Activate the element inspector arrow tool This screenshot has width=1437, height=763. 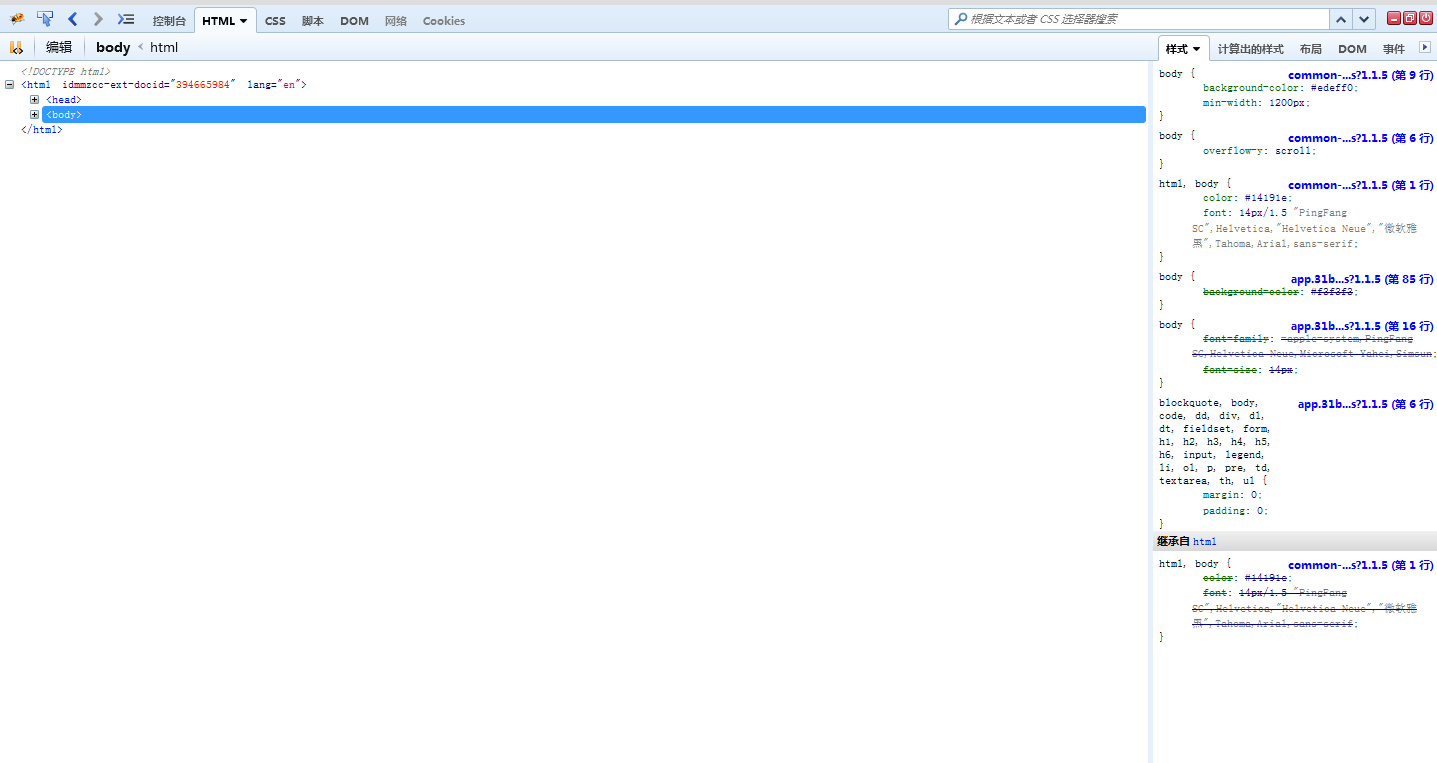coord(45,19)
